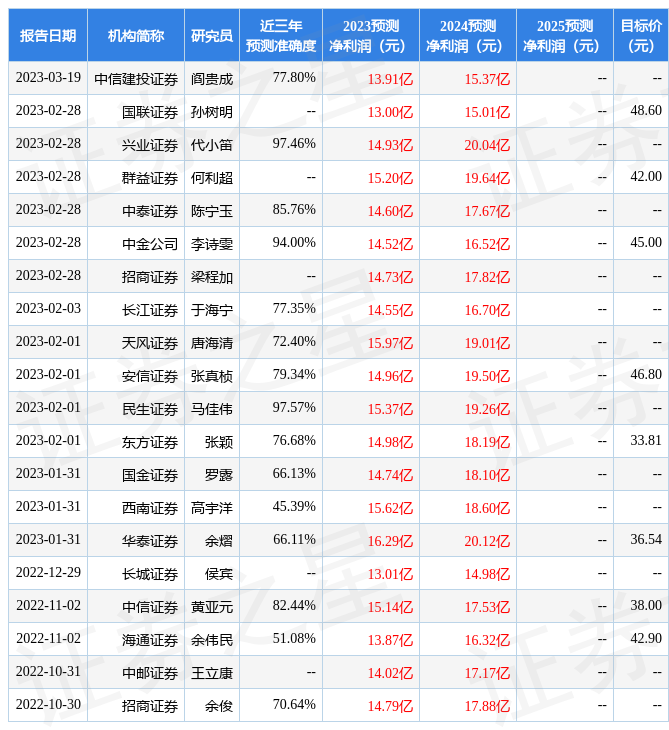
Task: Click the date 2023-02-03
Action: tap(48, 308)
